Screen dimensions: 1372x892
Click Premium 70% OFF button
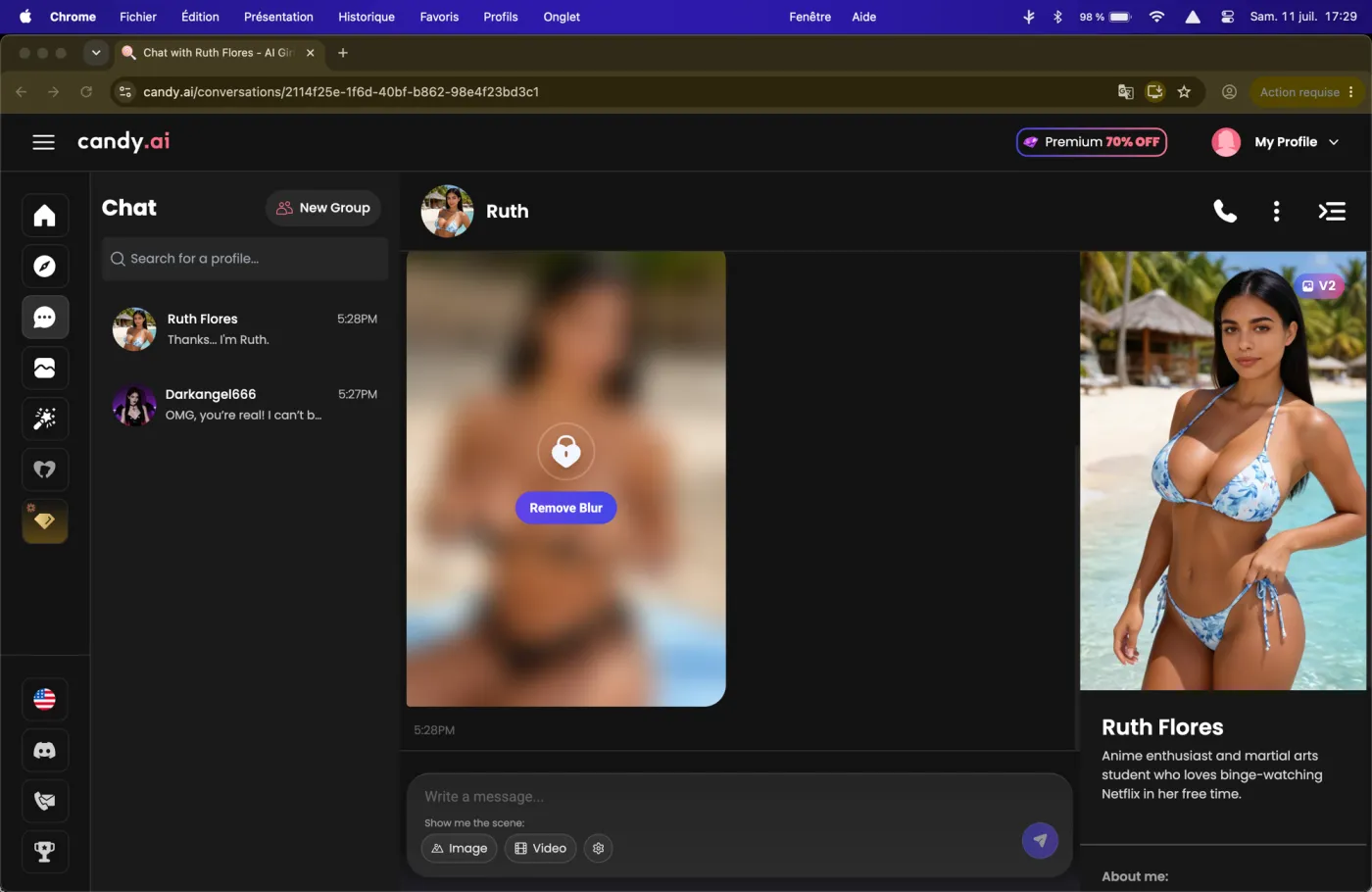(x=1092, y=142)
